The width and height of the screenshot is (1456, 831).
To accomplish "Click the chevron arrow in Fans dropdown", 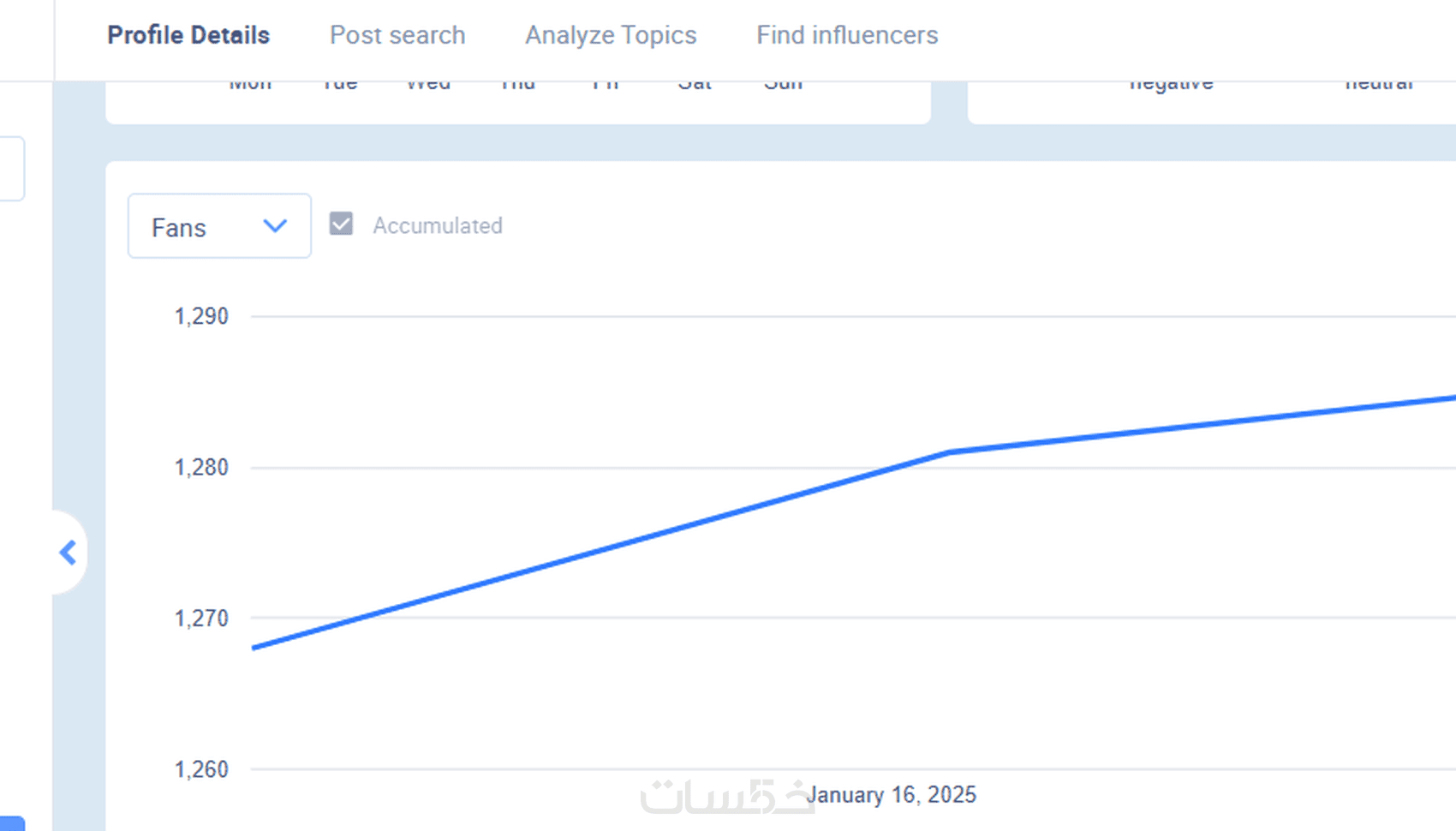I will click(275, 226).
